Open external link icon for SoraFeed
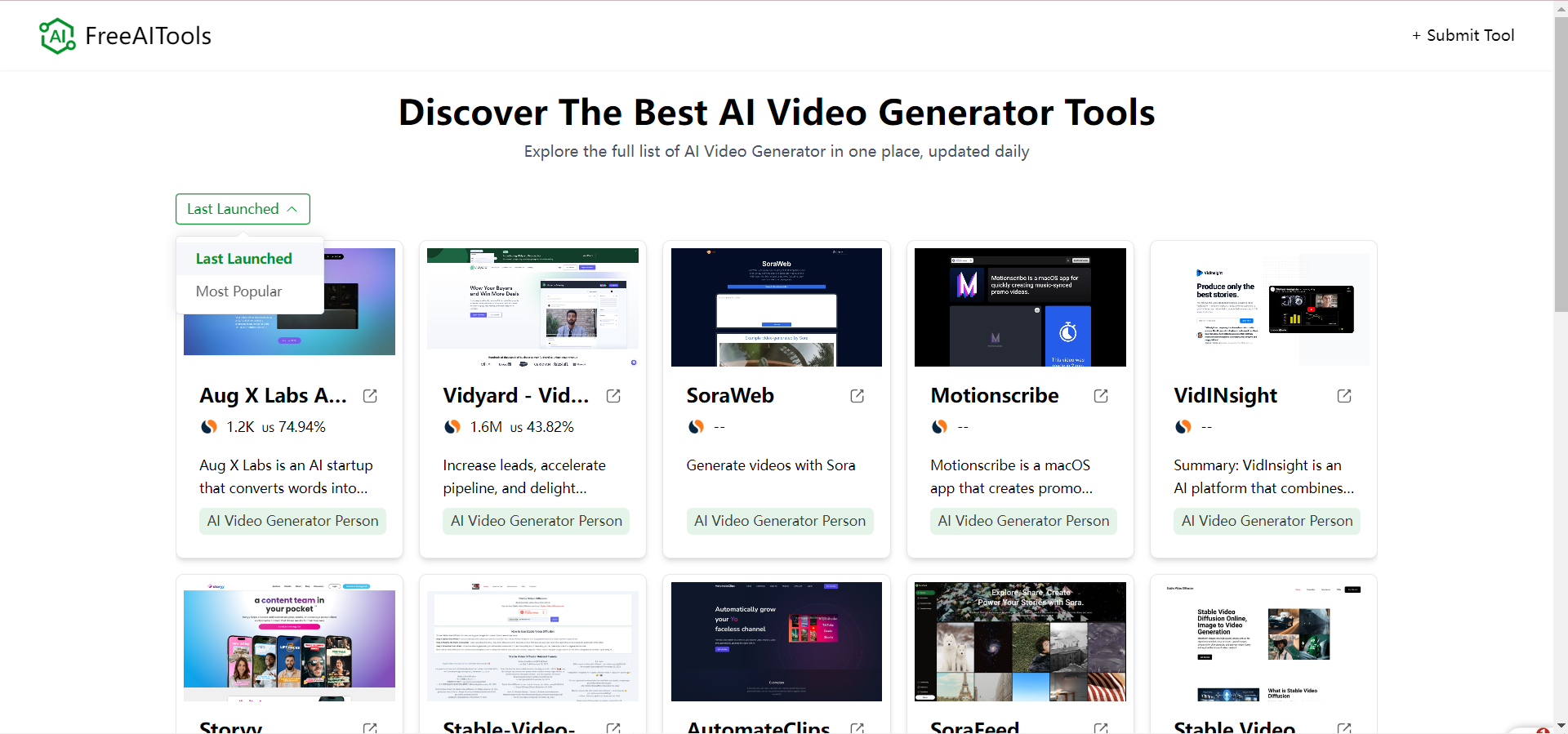Screen dimensions: 1568x734 (x=1101, y=727)
